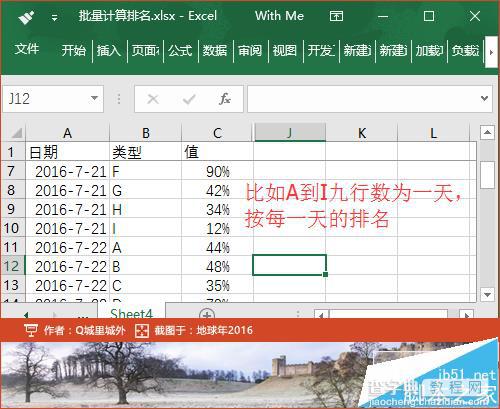Click the screenshot icon beside 截图于
The image size is (500, 409).
(142, 331)
